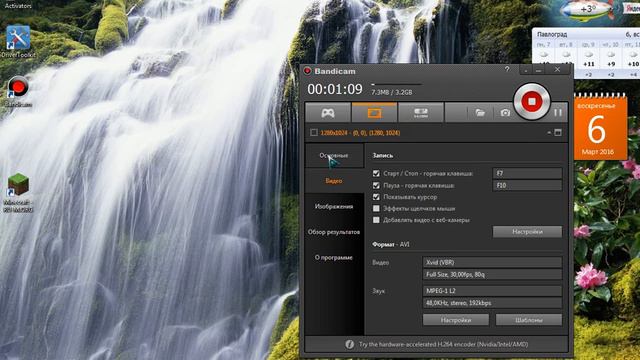Click the 00:01:09 recording timer
The width and height of the screenshot is (640, 360).
335,89
